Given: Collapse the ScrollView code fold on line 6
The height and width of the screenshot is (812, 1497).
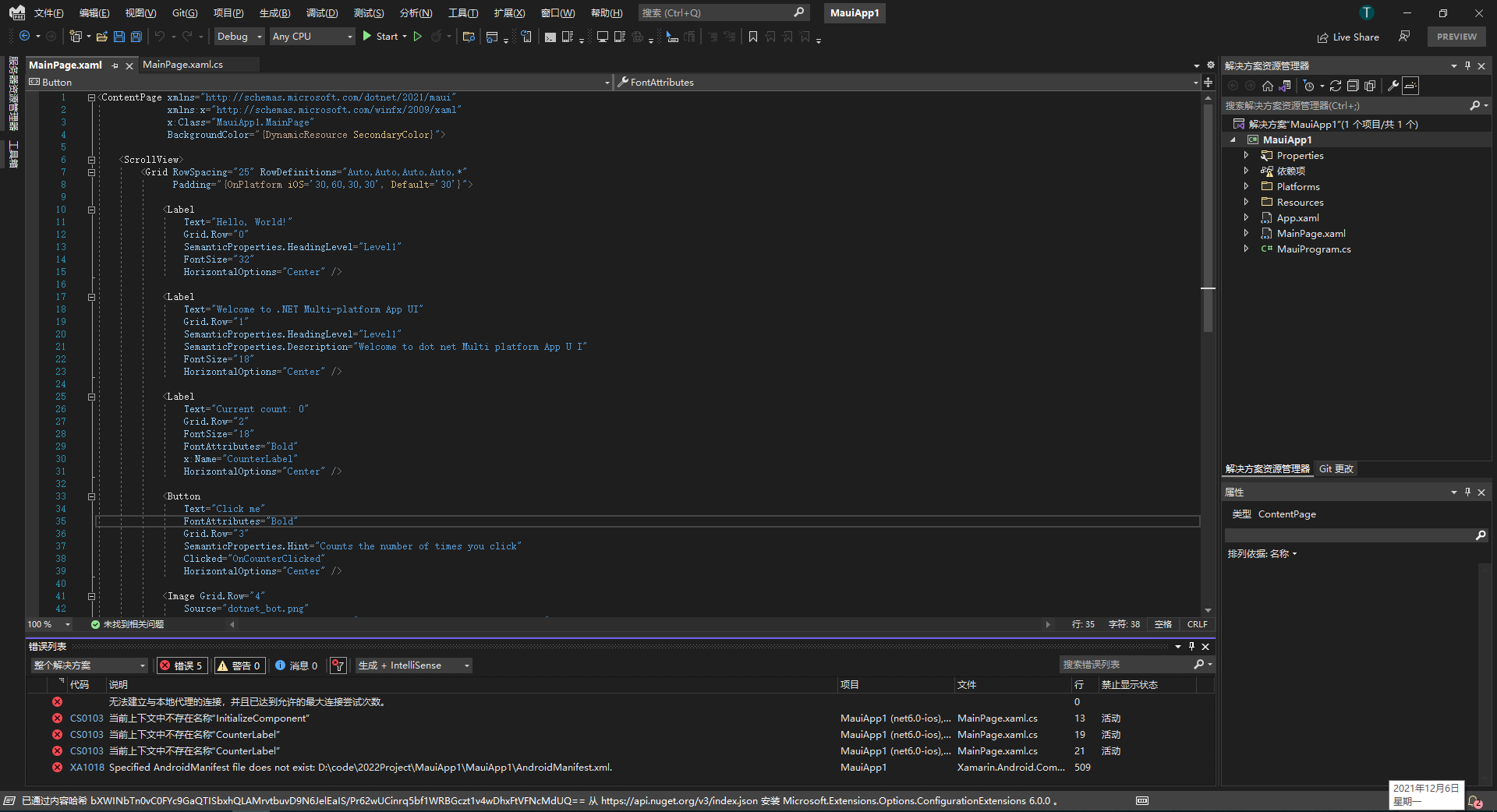Looking at the screenshot, I should point(91,160).
